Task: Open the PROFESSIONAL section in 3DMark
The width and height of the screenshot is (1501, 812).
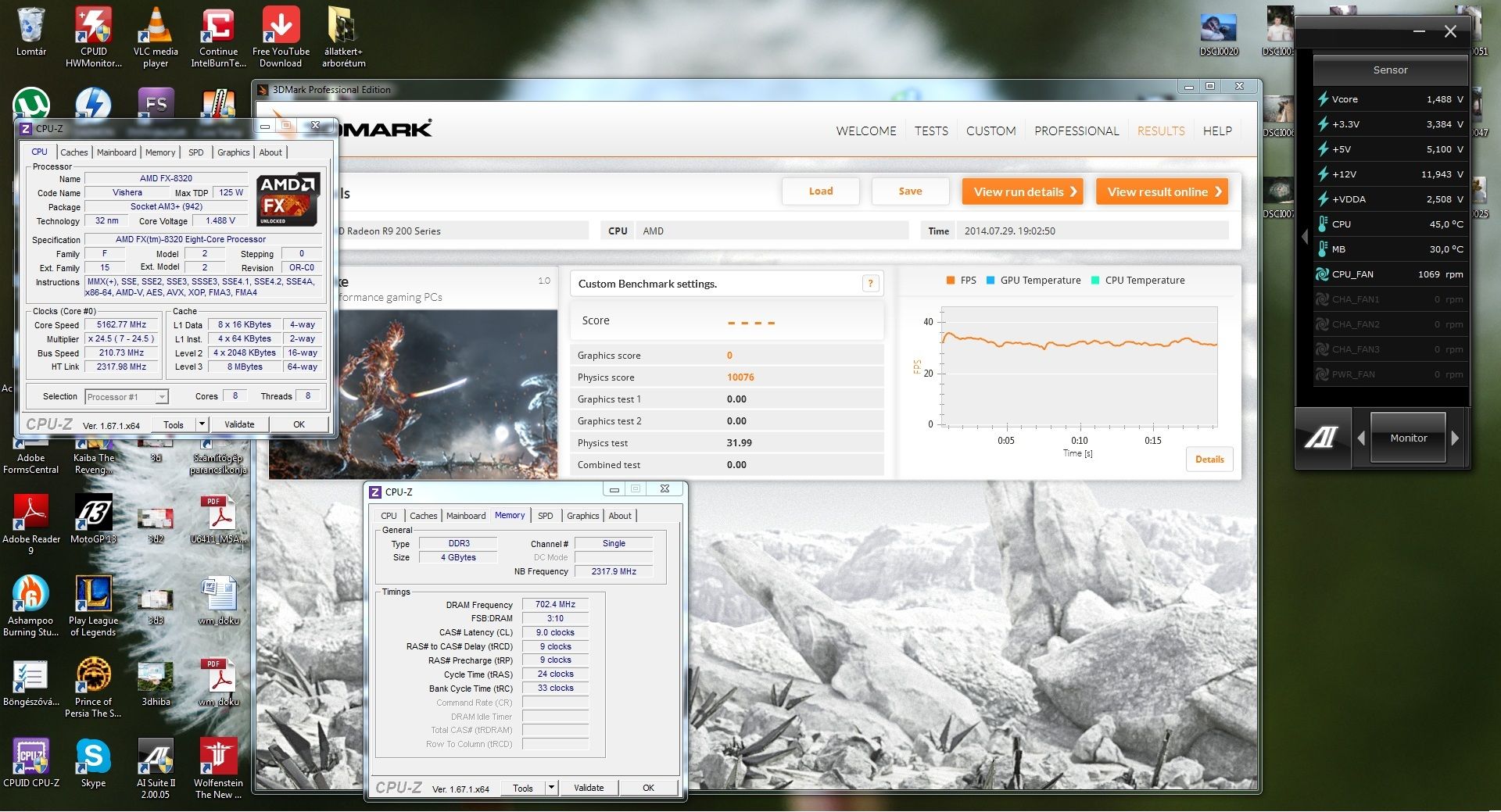Action: tap(1076, 131)
